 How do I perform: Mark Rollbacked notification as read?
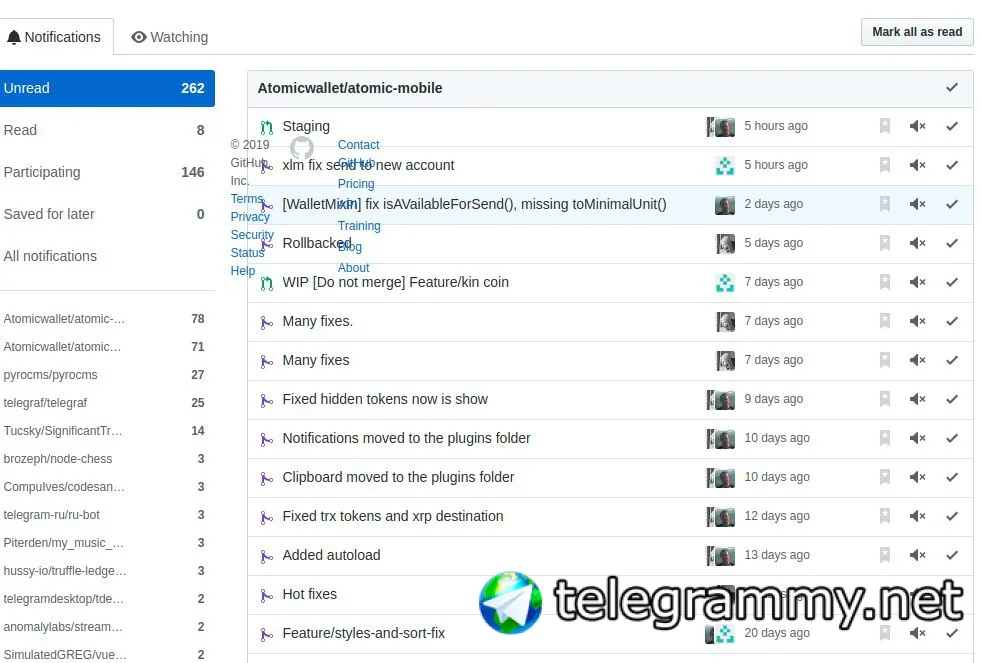(x=952, y=243)
